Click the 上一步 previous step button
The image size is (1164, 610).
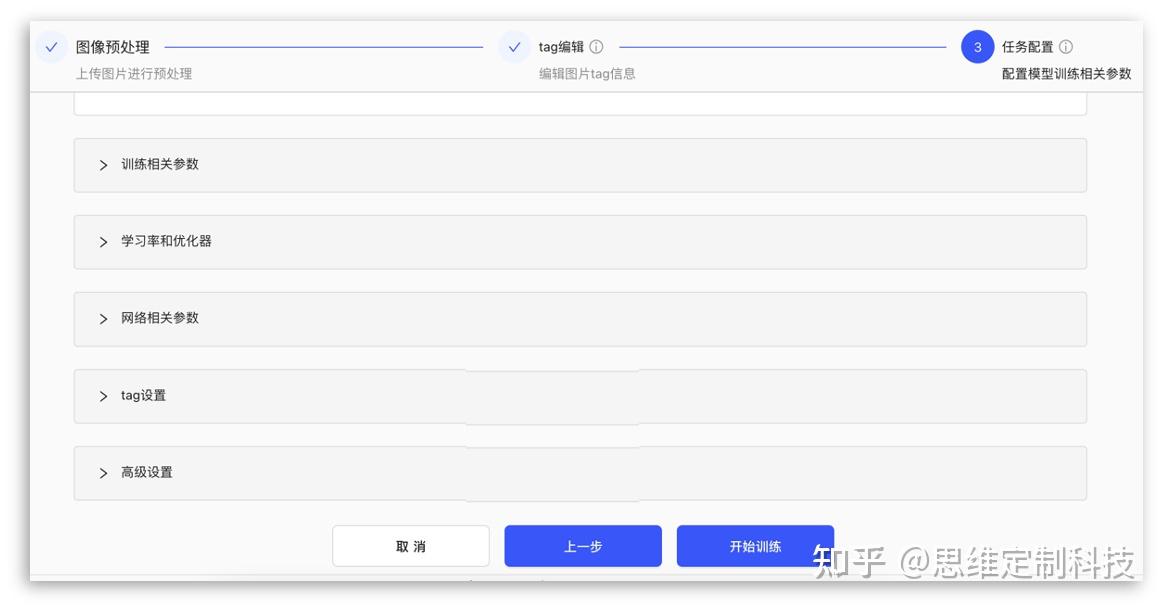[583, 546]
